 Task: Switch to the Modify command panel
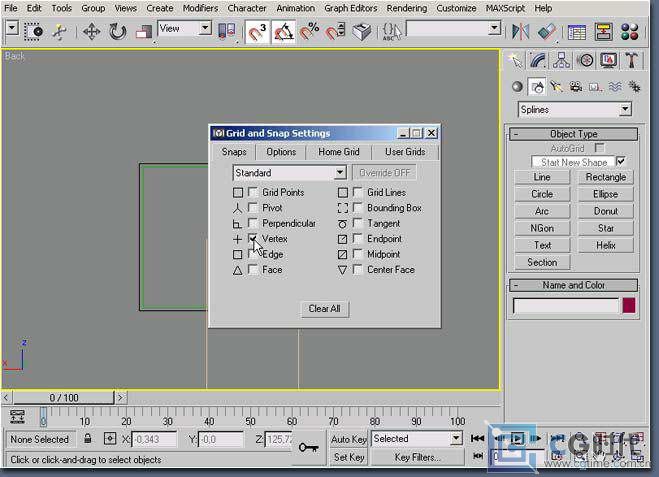[x=538, y=61]
